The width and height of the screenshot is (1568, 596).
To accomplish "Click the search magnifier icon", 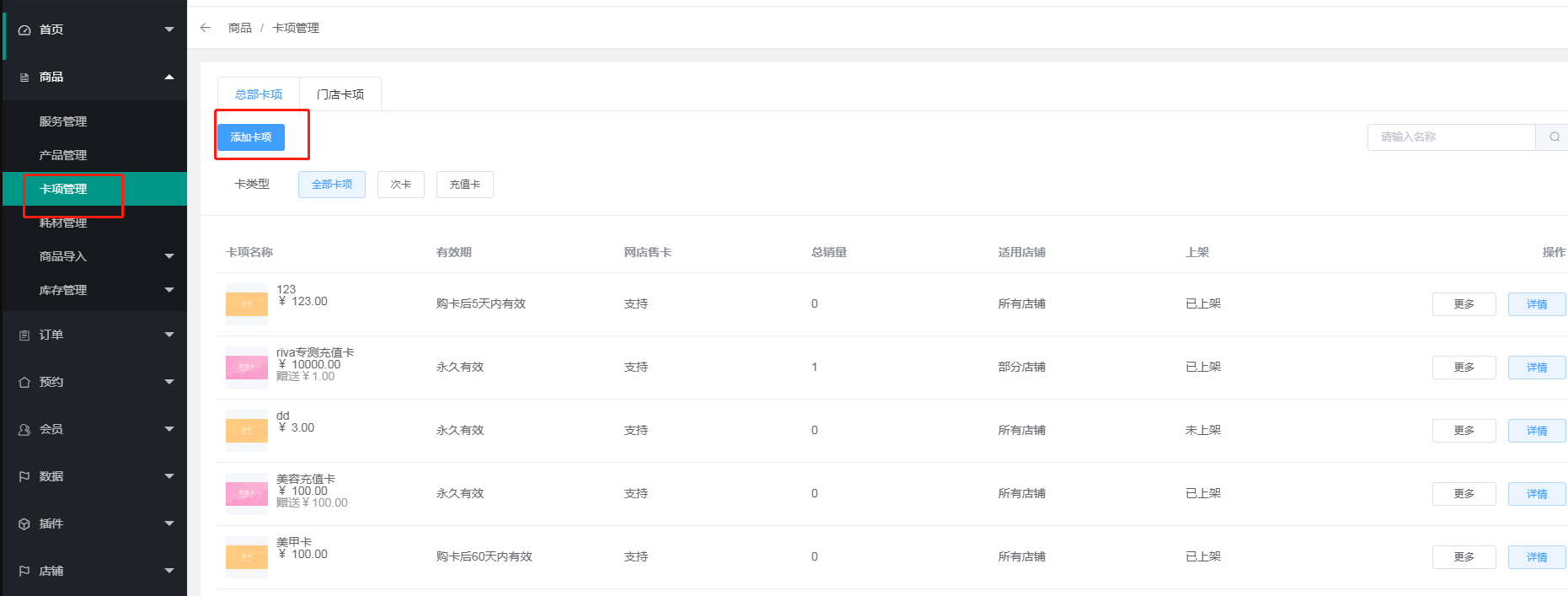I will (x=1554, y=137).
